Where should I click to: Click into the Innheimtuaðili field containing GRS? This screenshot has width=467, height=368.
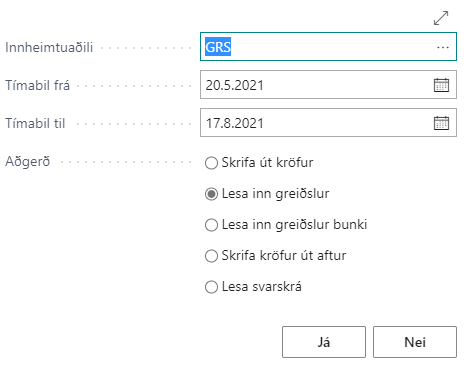tap(328, 47)
